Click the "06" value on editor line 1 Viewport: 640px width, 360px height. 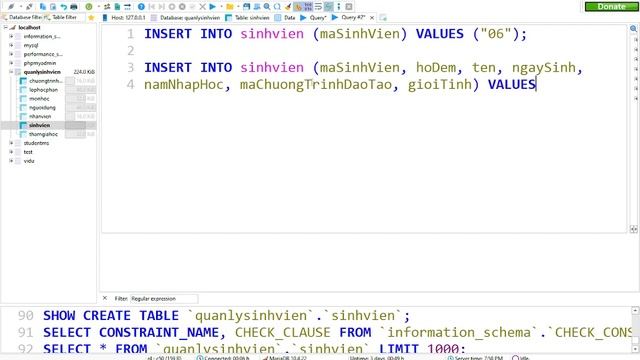click(x=496, y=34)
